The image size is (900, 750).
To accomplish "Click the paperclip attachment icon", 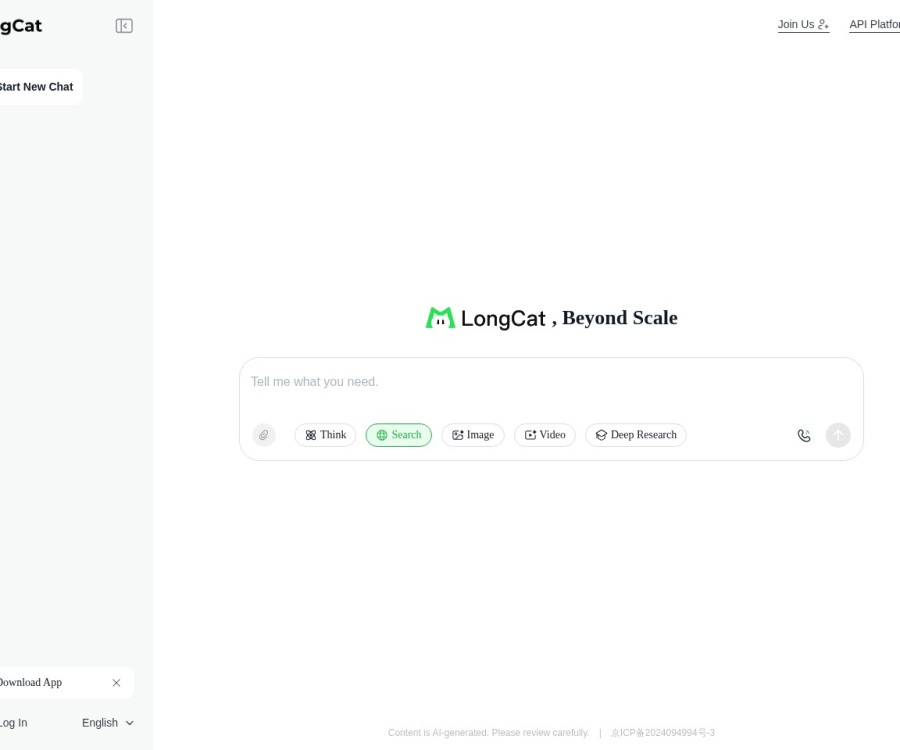I will click(264, 435).
